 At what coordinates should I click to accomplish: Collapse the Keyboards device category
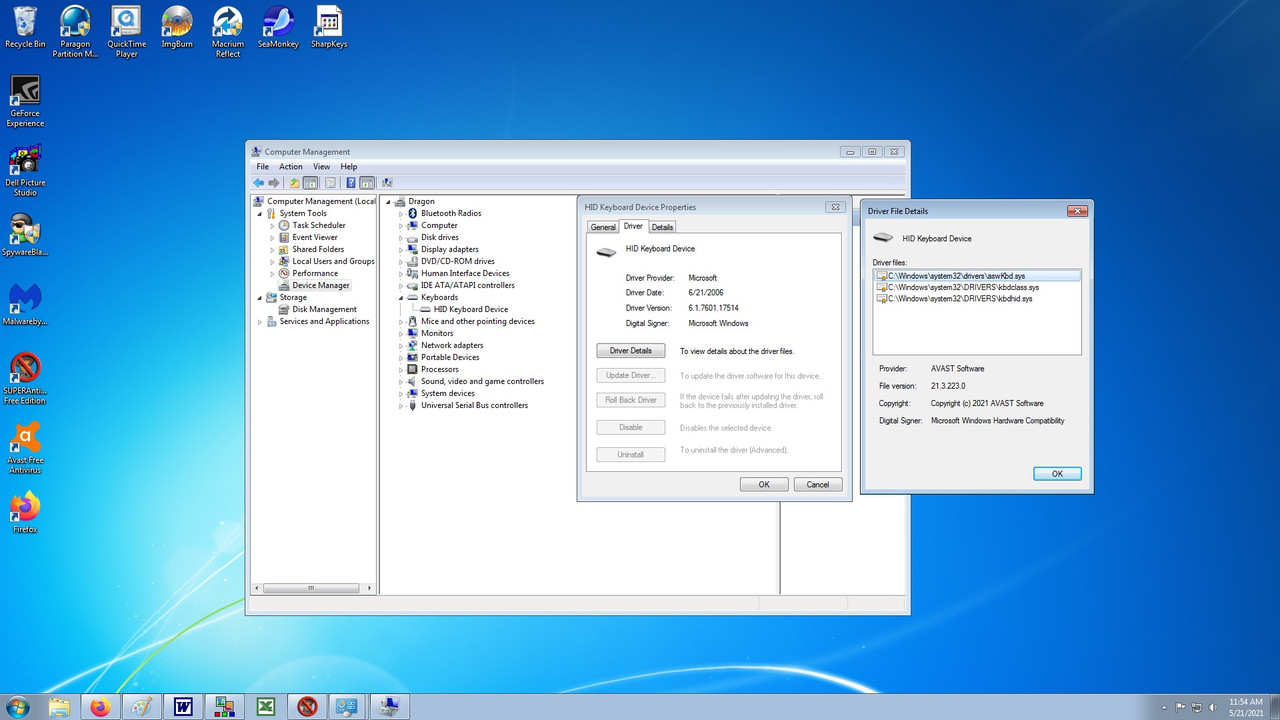[401, 297]
